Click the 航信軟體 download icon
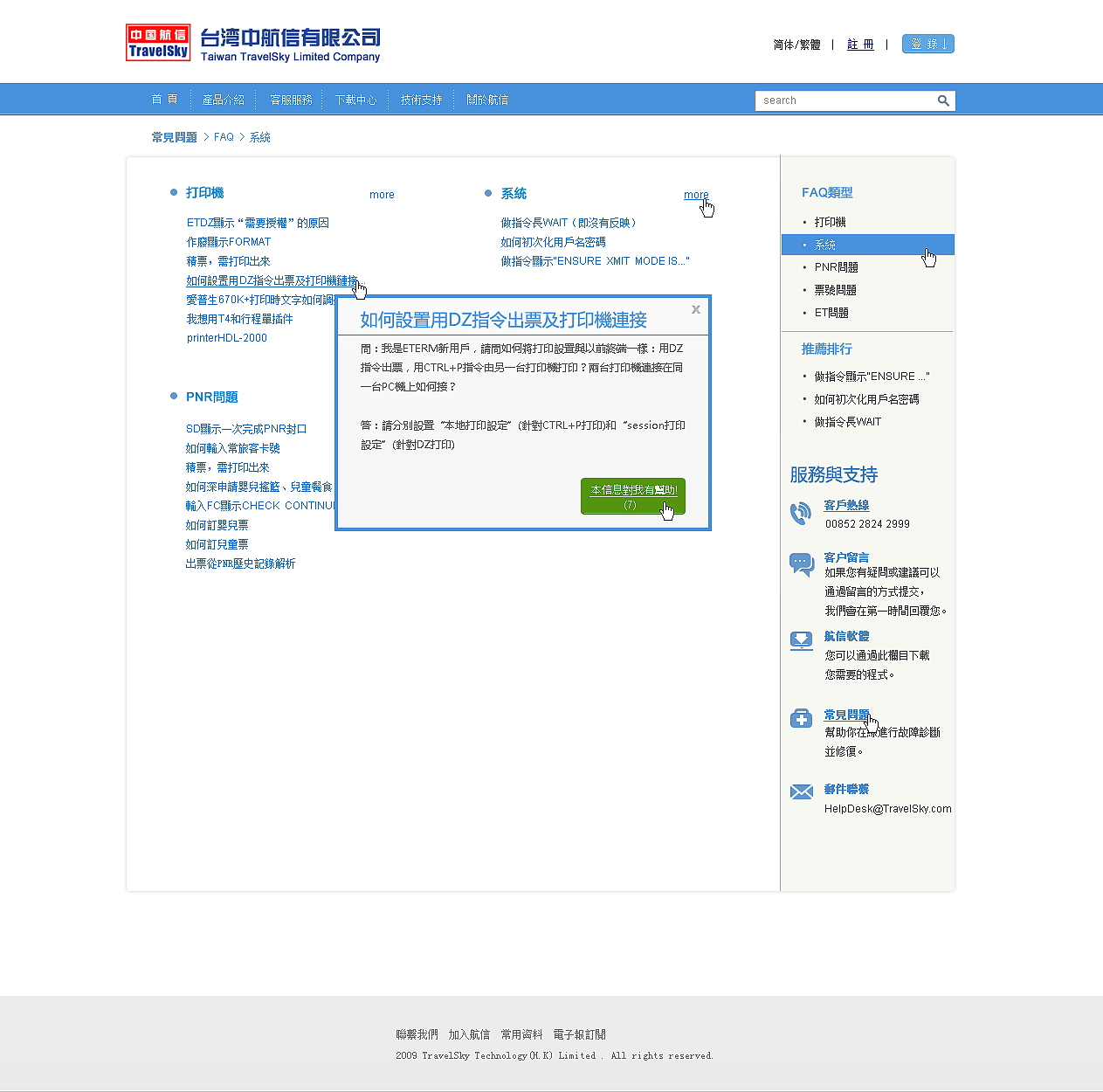Image resolution: width=1103 pixels, height=1092 pixels. pyautogui.click(x=801, y=640)
